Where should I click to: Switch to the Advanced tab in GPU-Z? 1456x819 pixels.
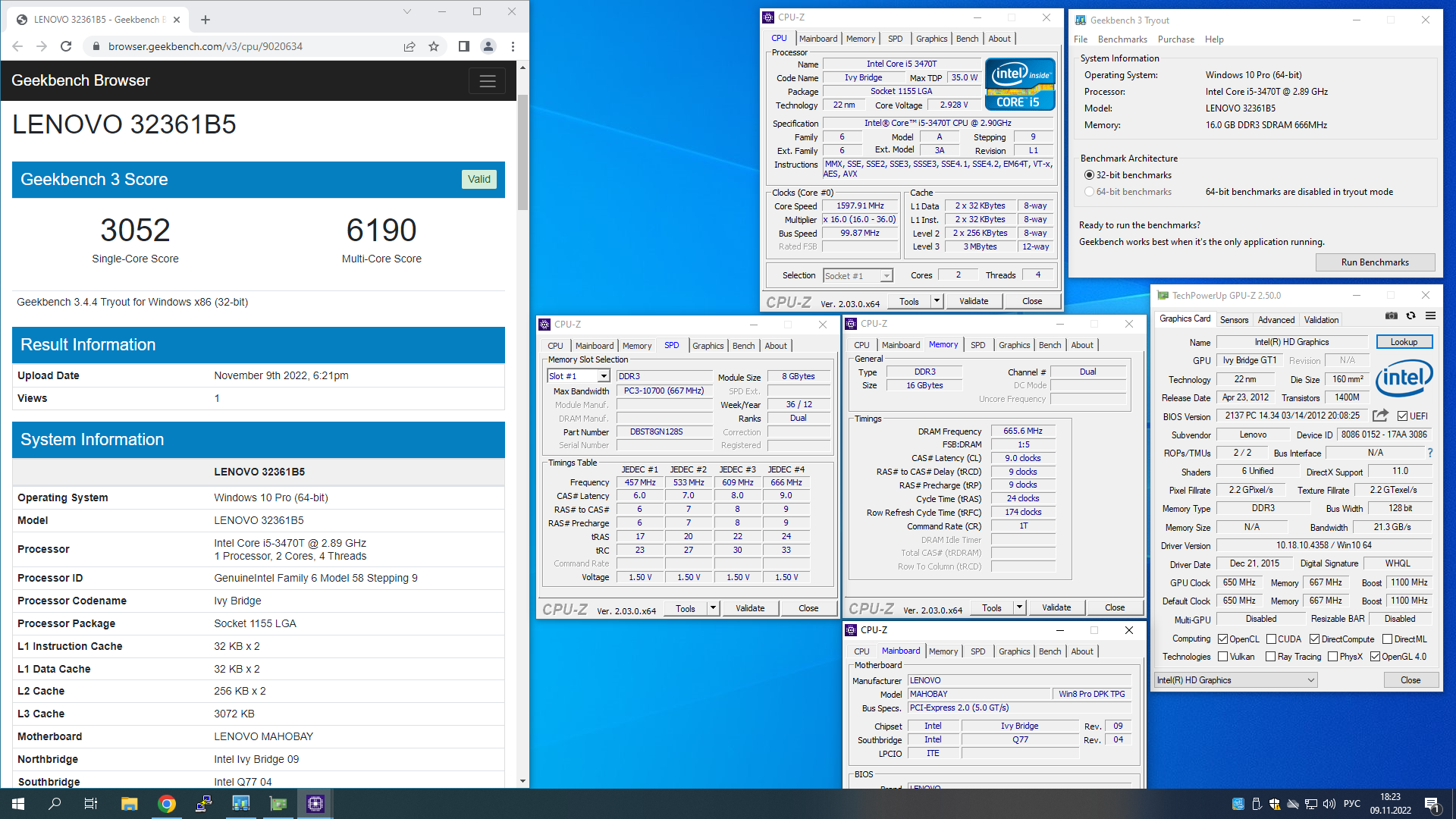[1276, 320]
